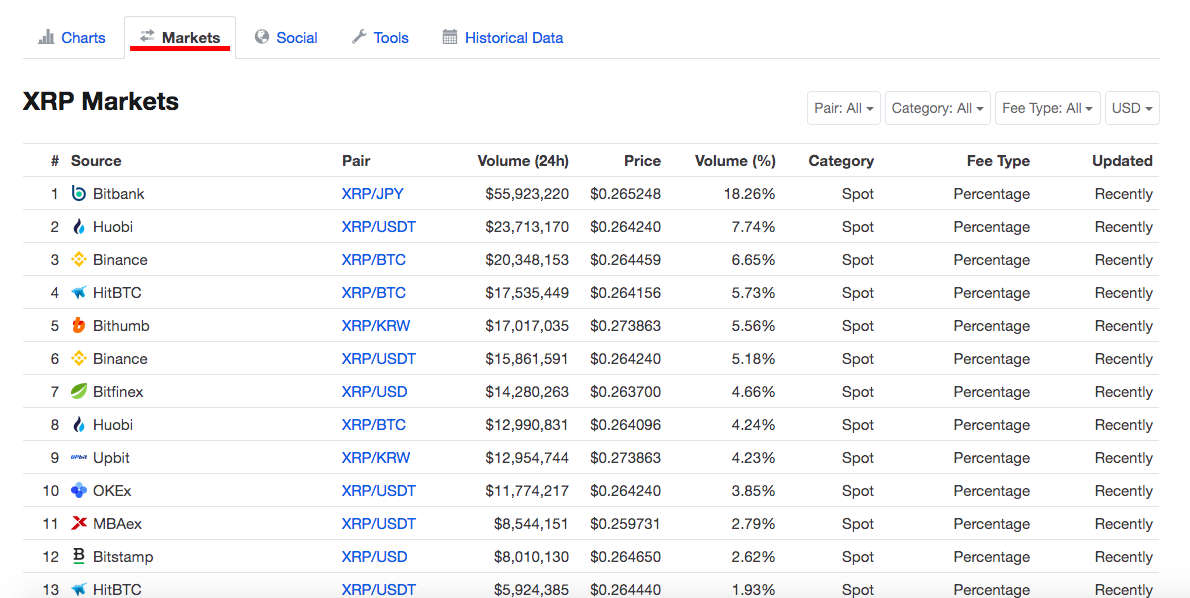Open Huobi XRP/BTC pair link in row 8
The height and width of the screenshot is (598, 1190).
[x=373, y=425]
